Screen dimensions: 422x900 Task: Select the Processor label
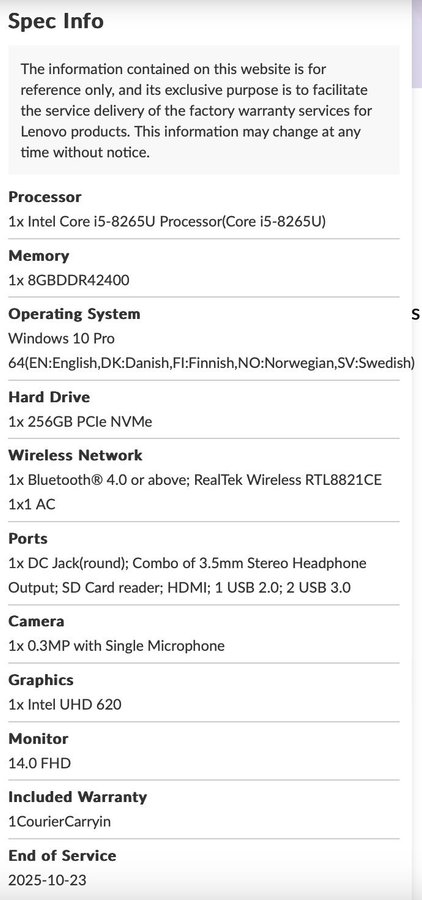45,197
